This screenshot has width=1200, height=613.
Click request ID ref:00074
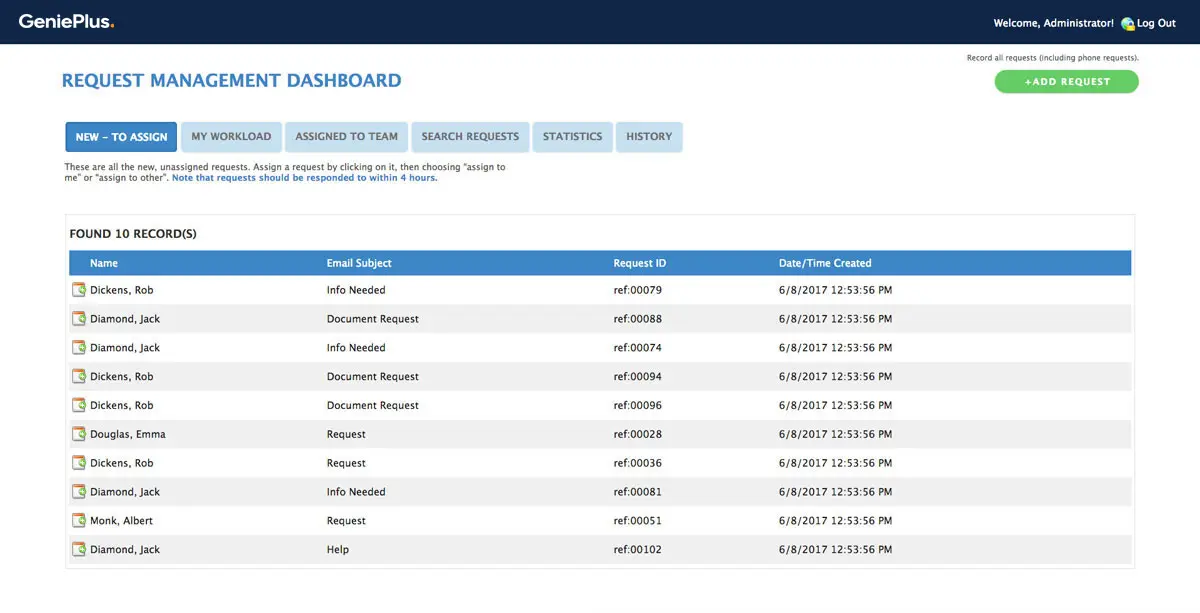(x=638, y=348)
